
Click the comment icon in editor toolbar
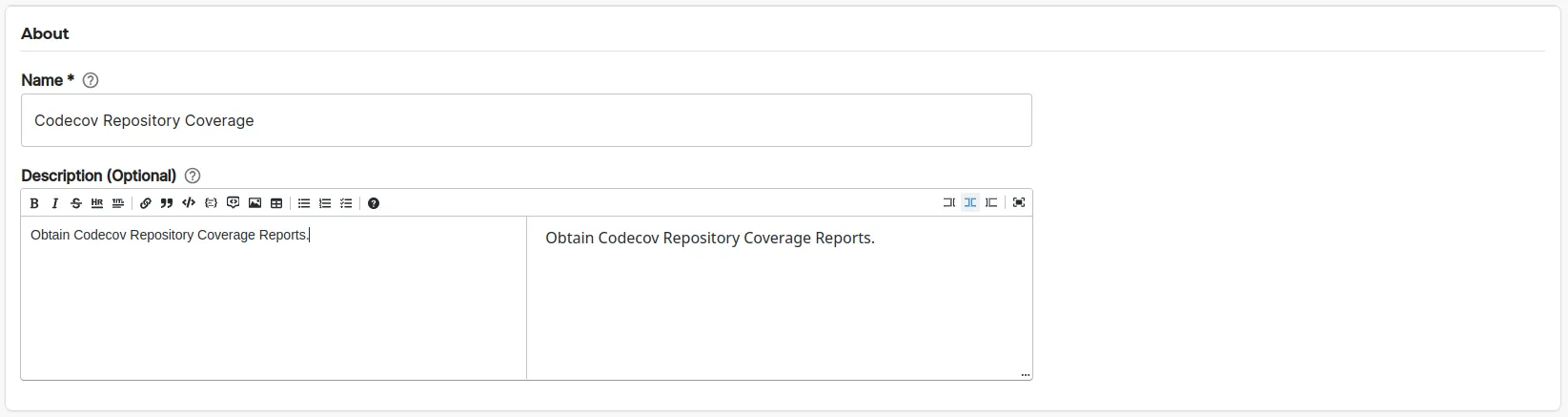point(233,203)
